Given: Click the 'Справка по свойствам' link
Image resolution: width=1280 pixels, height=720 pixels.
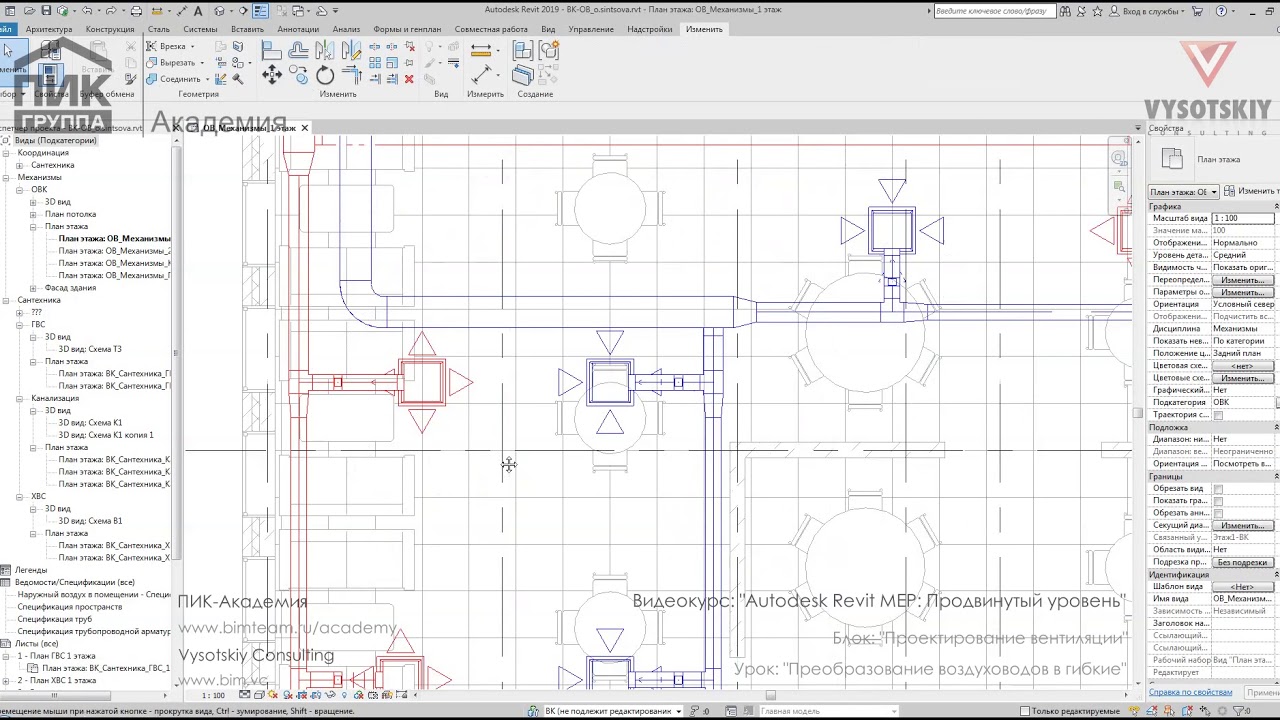Looking at the screenshot, I should pyautogui.click(x=1190, y=692).
